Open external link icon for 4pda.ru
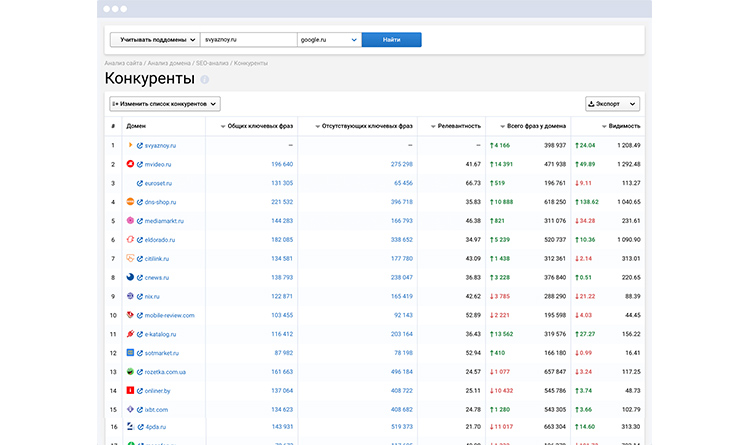 (141, 427)
